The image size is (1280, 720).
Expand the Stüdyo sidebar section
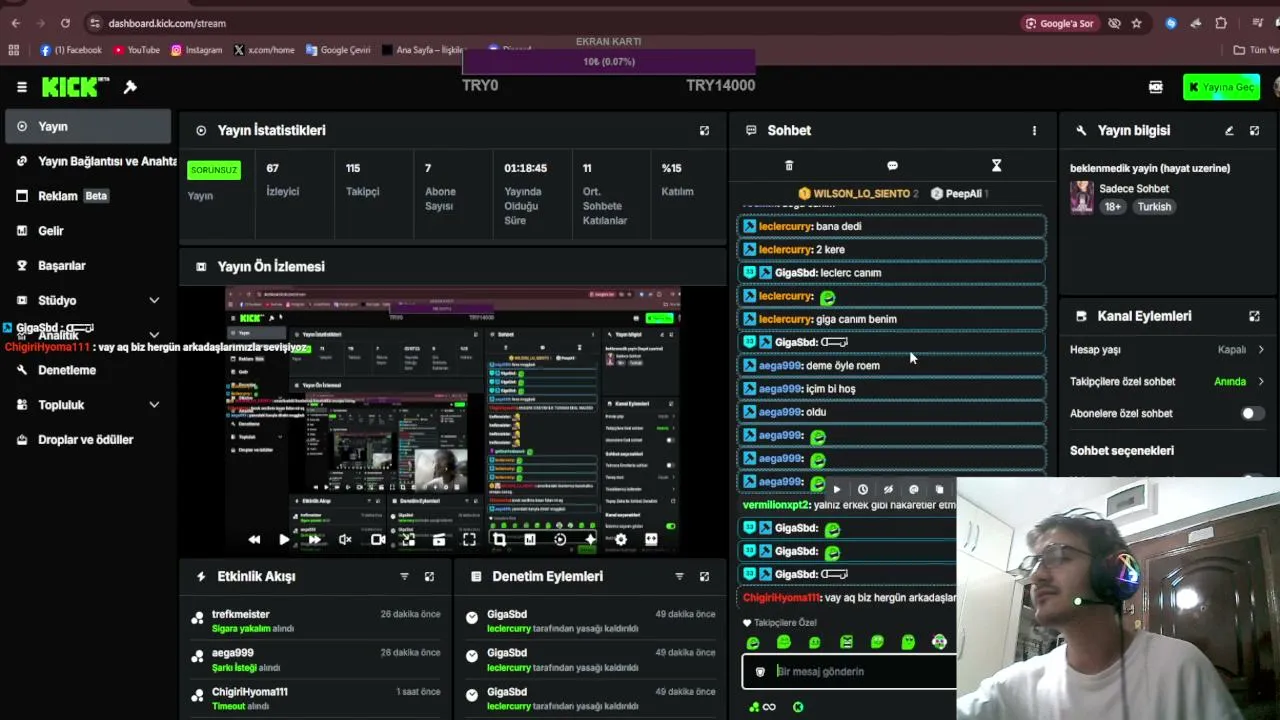[x=154, y=300]
